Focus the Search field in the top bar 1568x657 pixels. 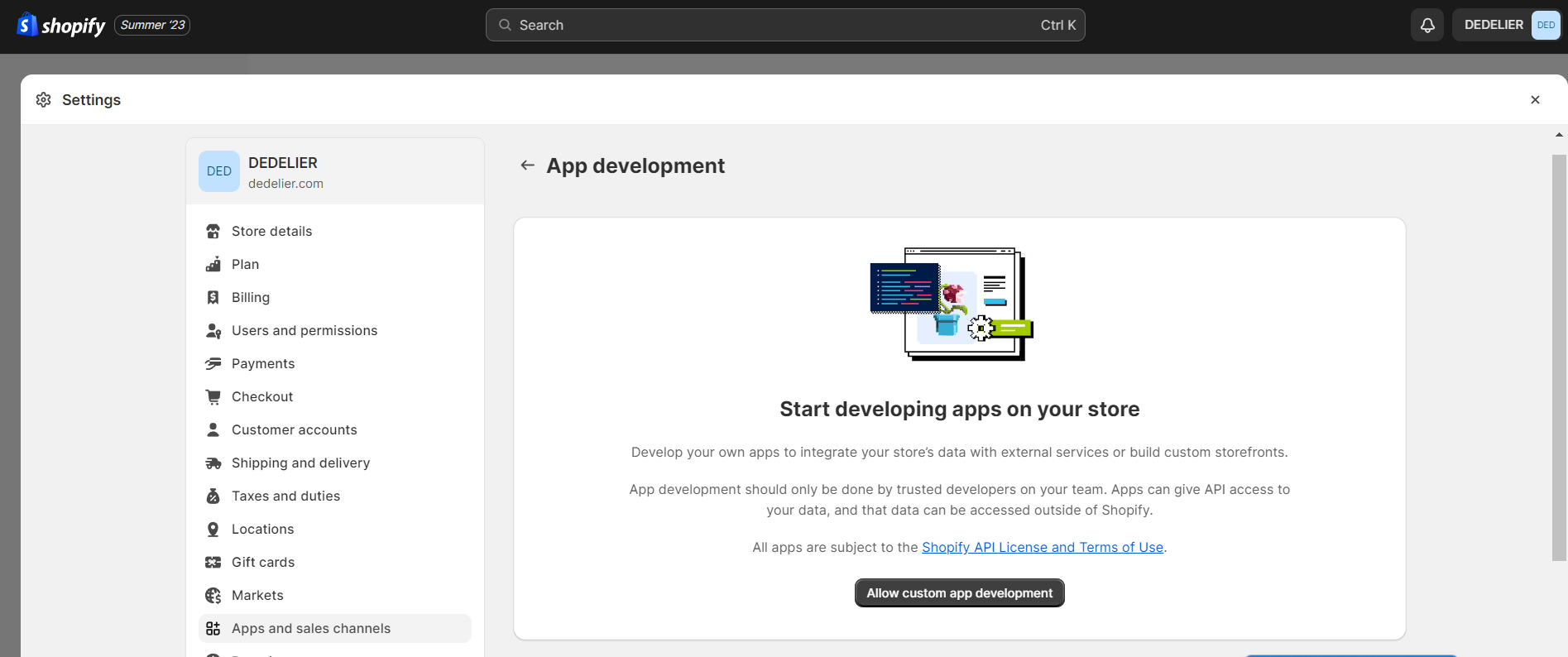point(785,25)
